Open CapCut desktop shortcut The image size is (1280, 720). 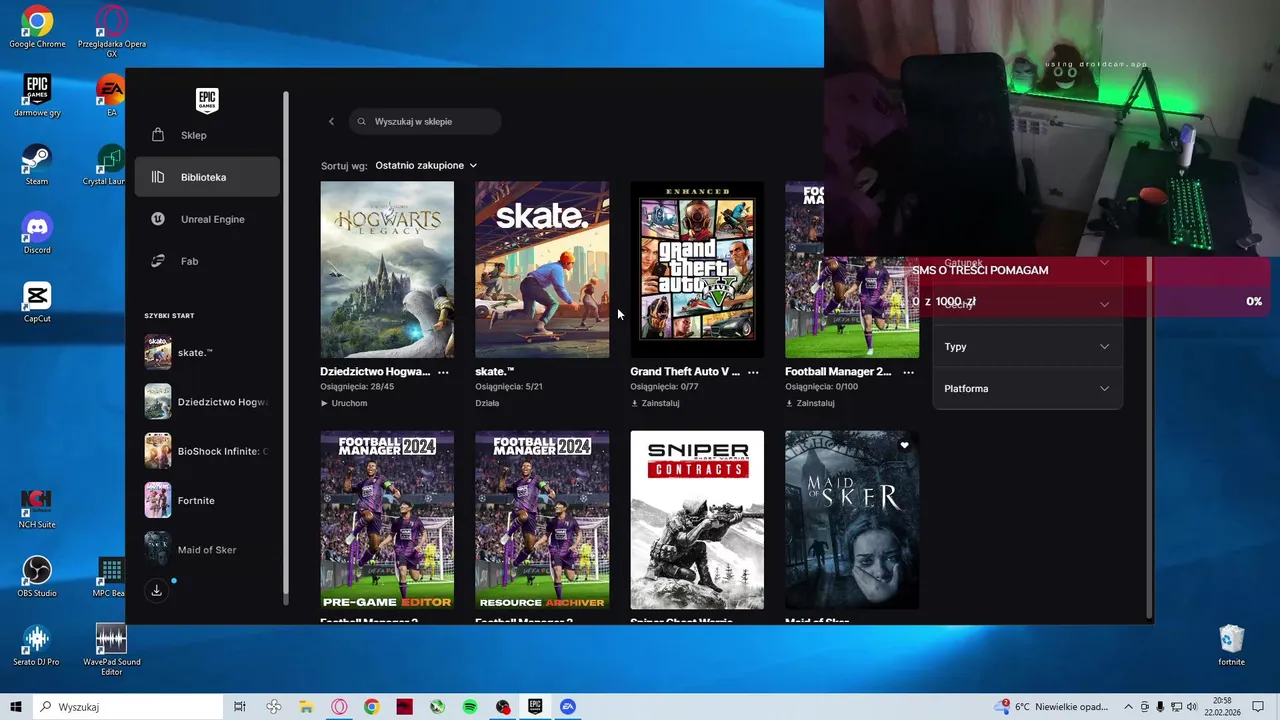37,302
